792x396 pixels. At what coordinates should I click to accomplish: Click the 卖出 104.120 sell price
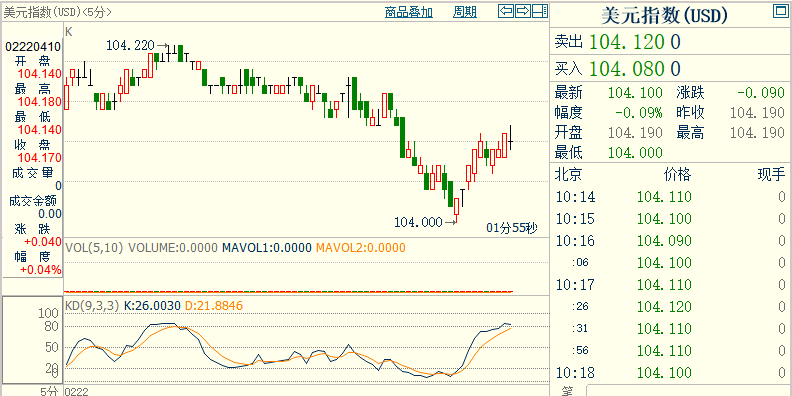[617, 42]
